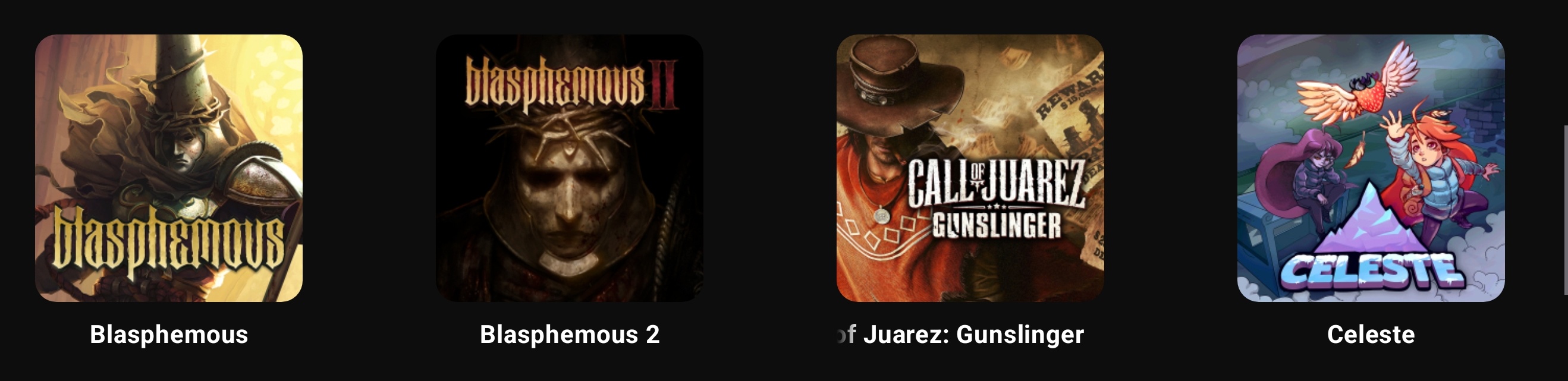Screen dimensions: 1568x381
Task: Click the "Blasphemous" title label
Action: 169,334
